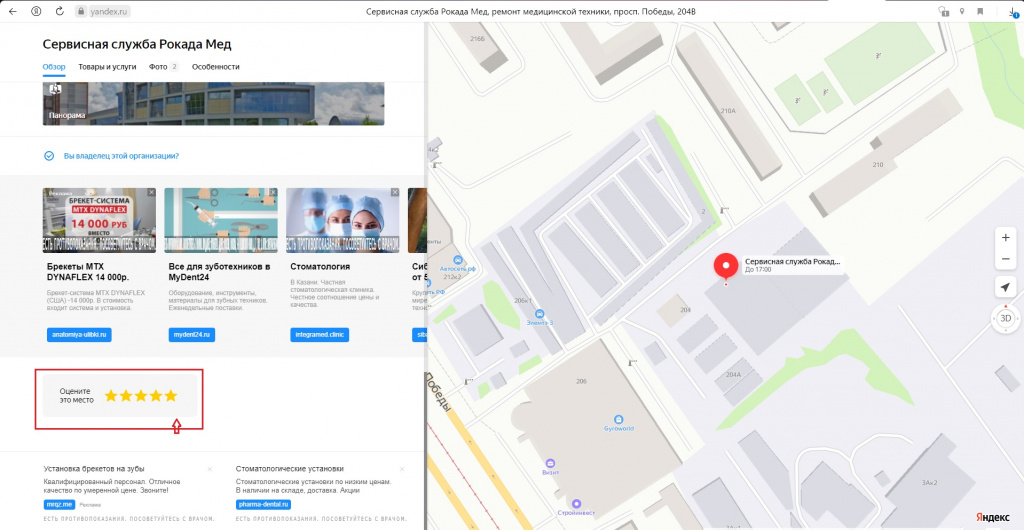Zoom out the map with minus button
This screenshot has width=1024, height=530.
coord(1006,259)
